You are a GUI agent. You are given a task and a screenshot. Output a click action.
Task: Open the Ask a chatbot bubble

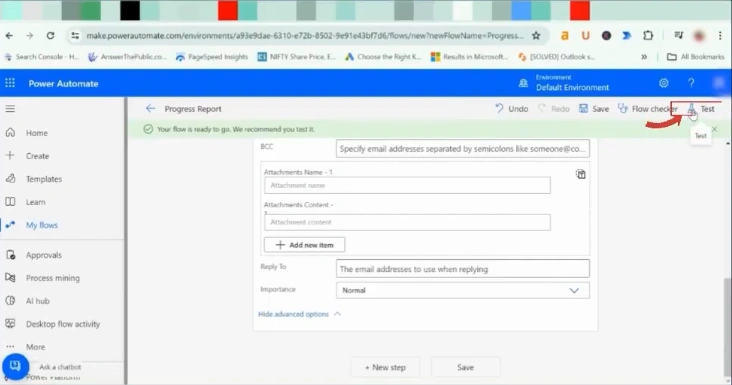[x=15, y=366]
